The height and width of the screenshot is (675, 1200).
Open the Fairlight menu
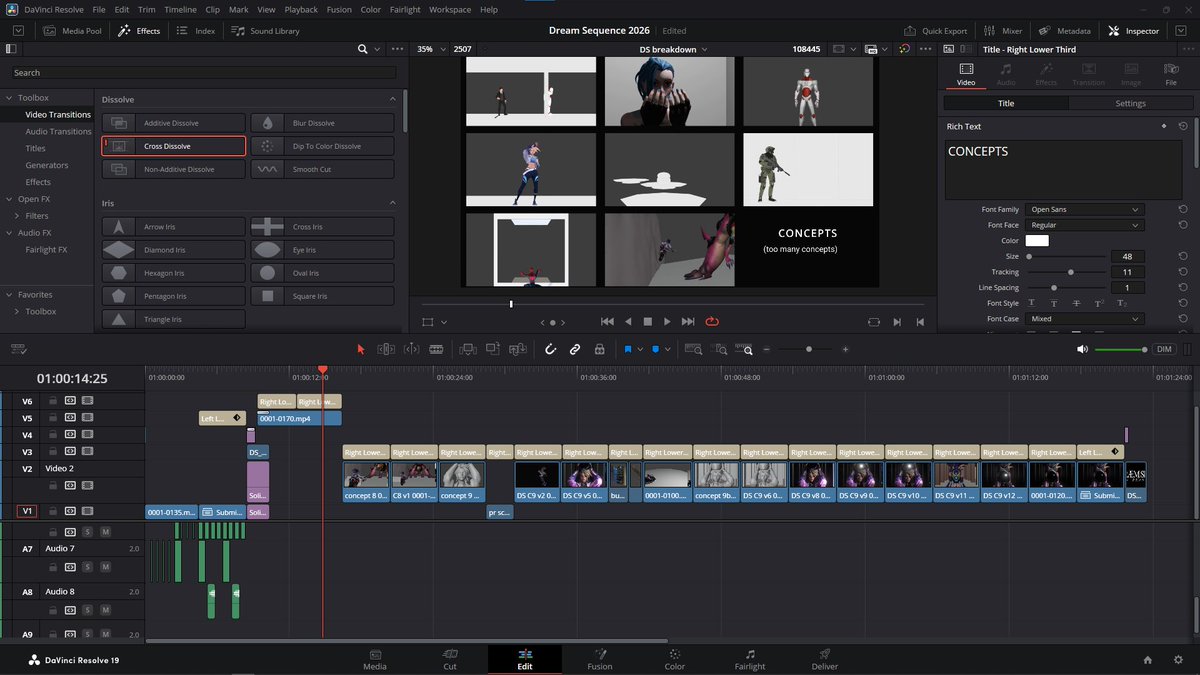(404, 9)
